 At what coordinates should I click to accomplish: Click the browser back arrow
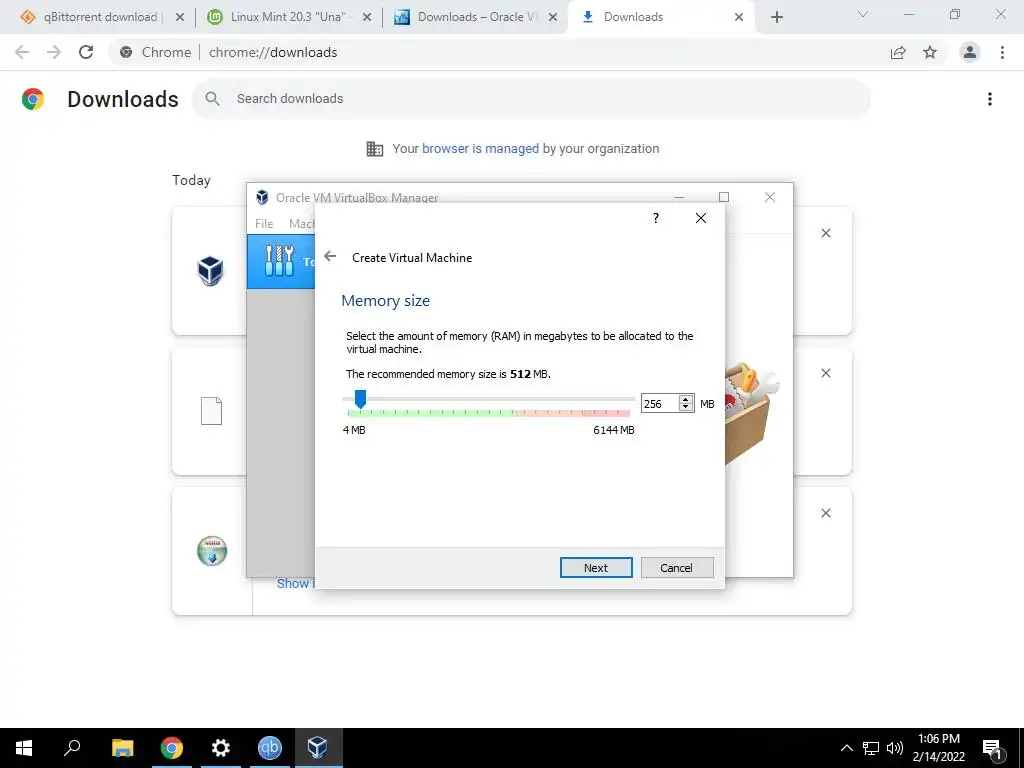coord(22,52)
